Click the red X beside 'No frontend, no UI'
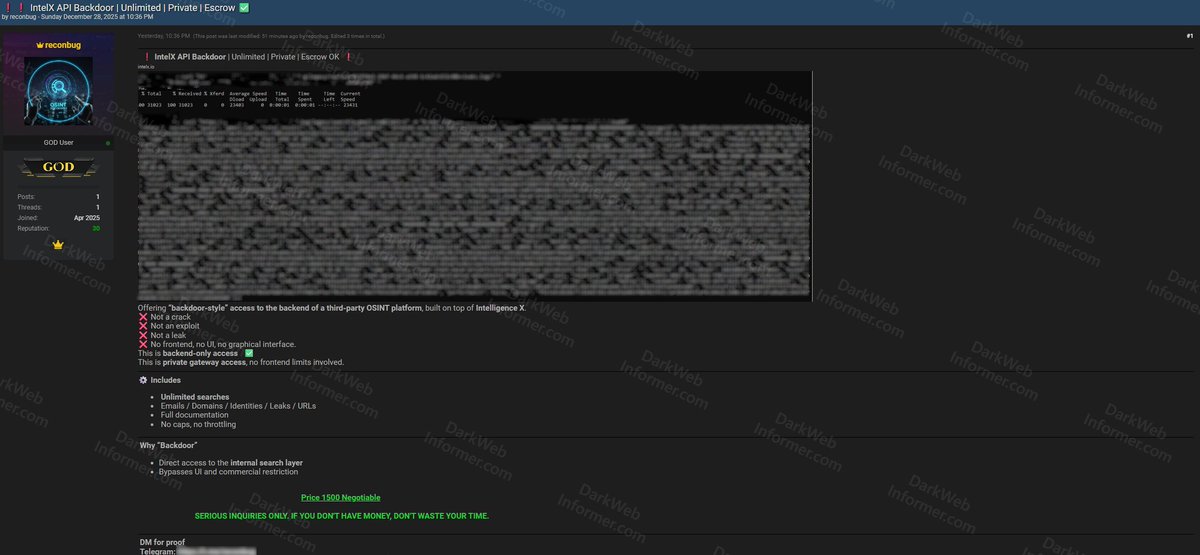Screen dimensions: 1200x555 (142, 344)
